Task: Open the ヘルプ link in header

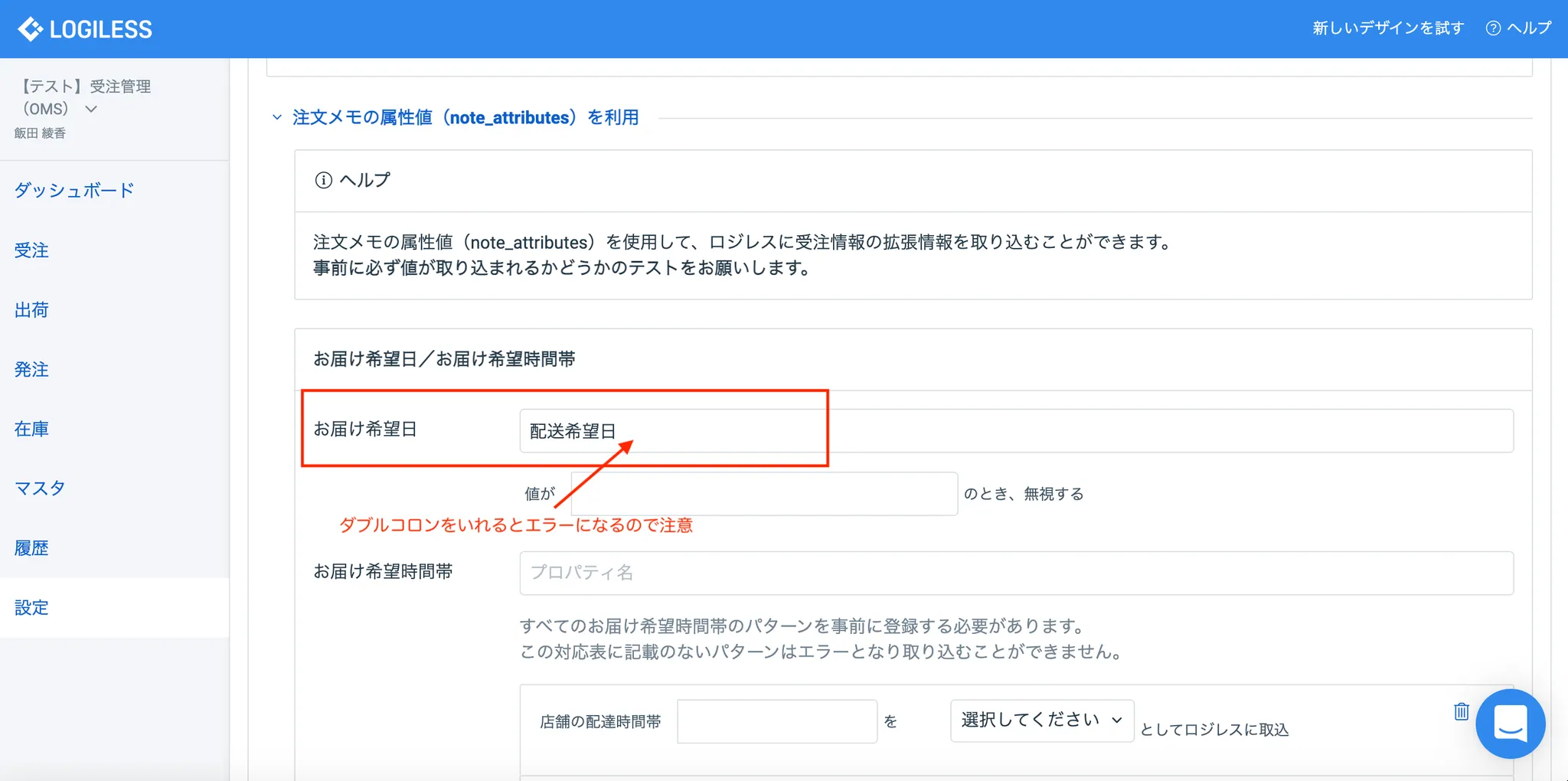Action: (1529, 28)
